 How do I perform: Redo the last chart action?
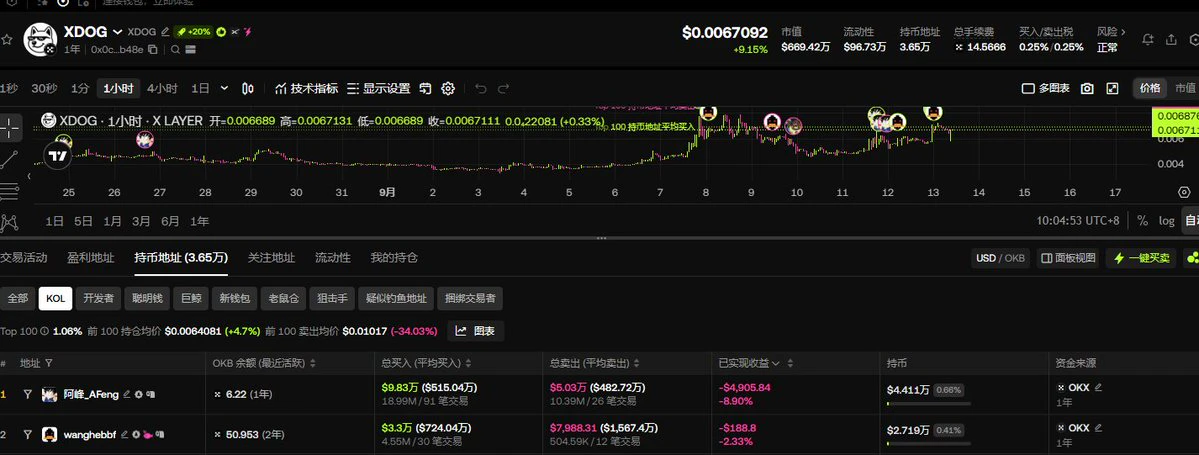(x=503, y=89)
